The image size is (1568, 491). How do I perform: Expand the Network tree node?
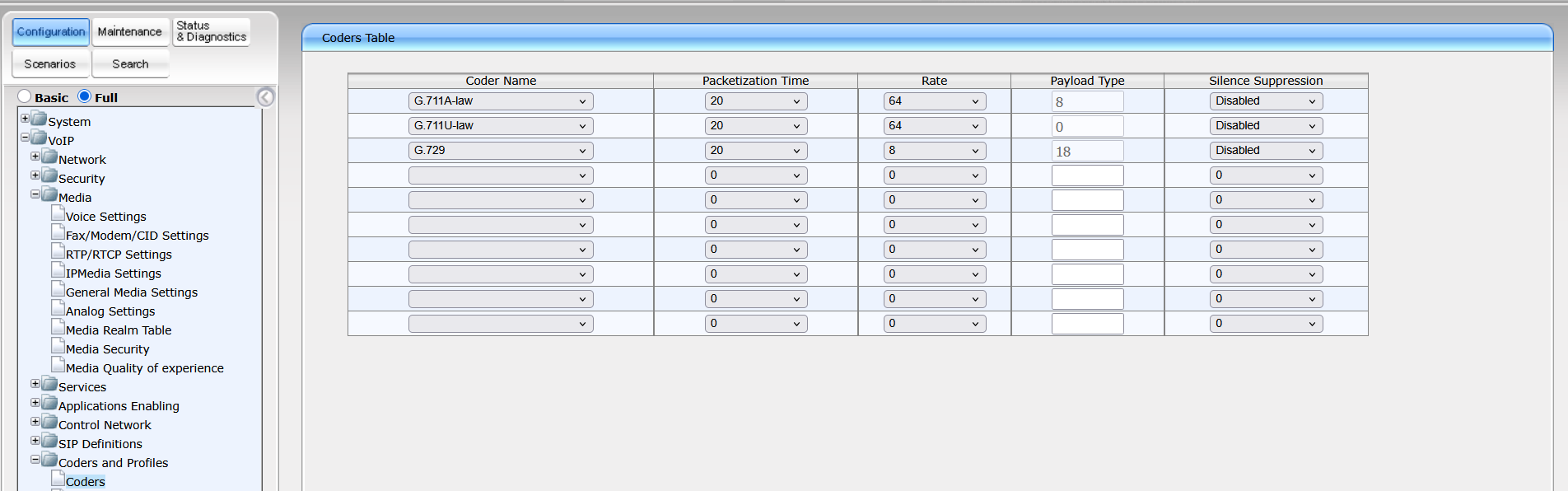pyautogui.click(x=35, y=157)
